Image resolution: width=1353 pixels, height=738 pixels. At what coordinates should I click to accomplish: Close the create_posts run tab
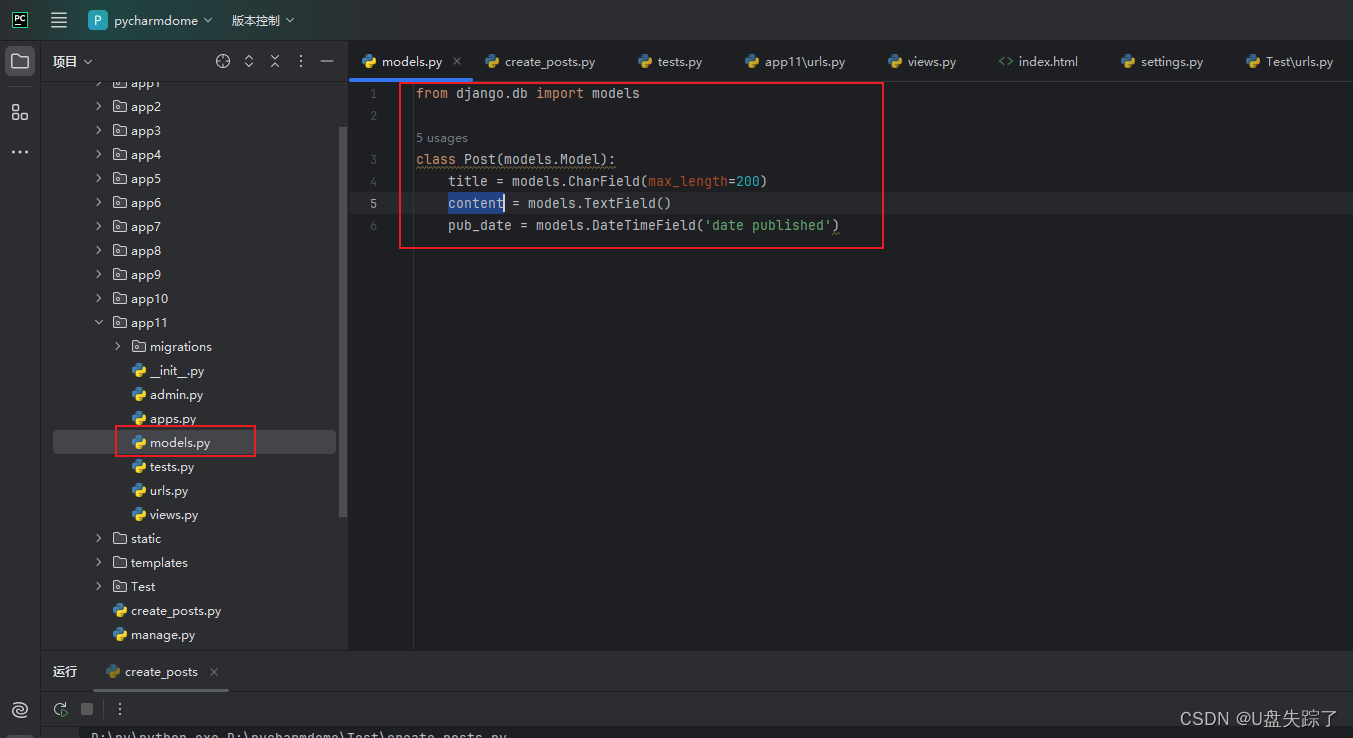point(213,672)
